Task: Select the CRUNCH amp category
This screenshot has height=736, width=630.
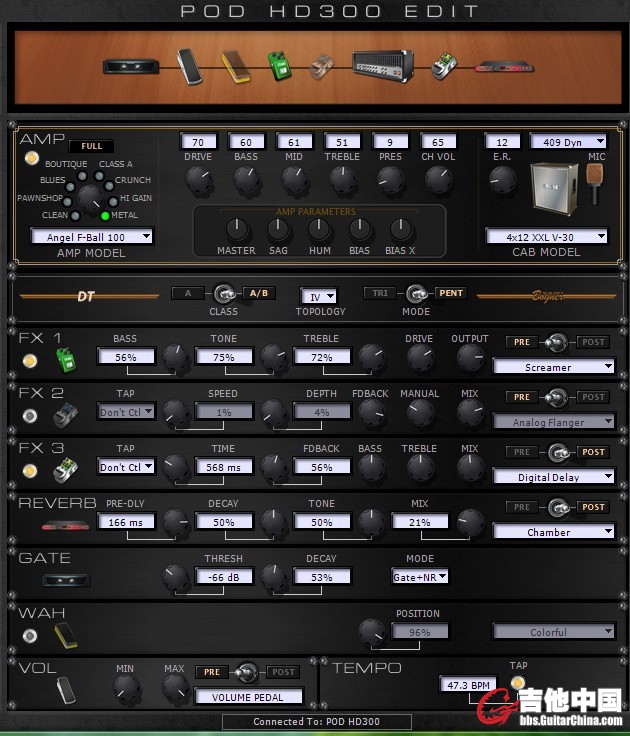Action: 109,186
